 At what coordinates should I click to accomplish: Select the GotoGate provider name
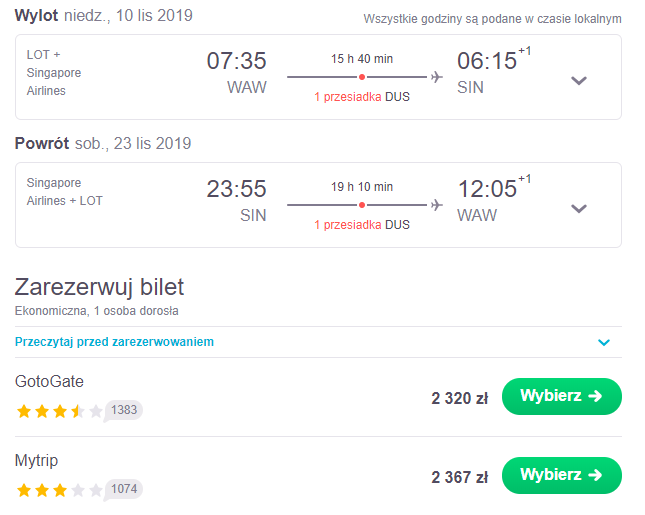(x=49, y=382)
